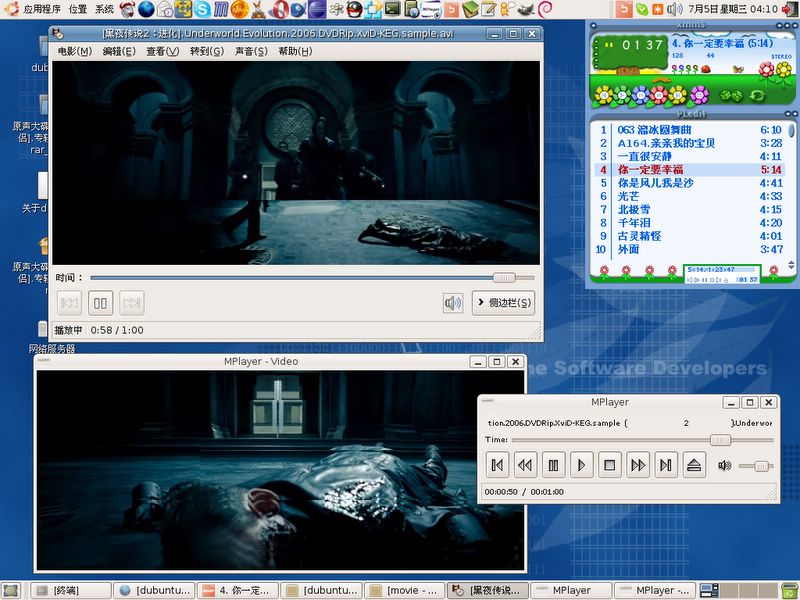The height and width of the screenshot is (600, 800).
Task: Skip to previous track in MPlayer
Action: pos(497,465)
